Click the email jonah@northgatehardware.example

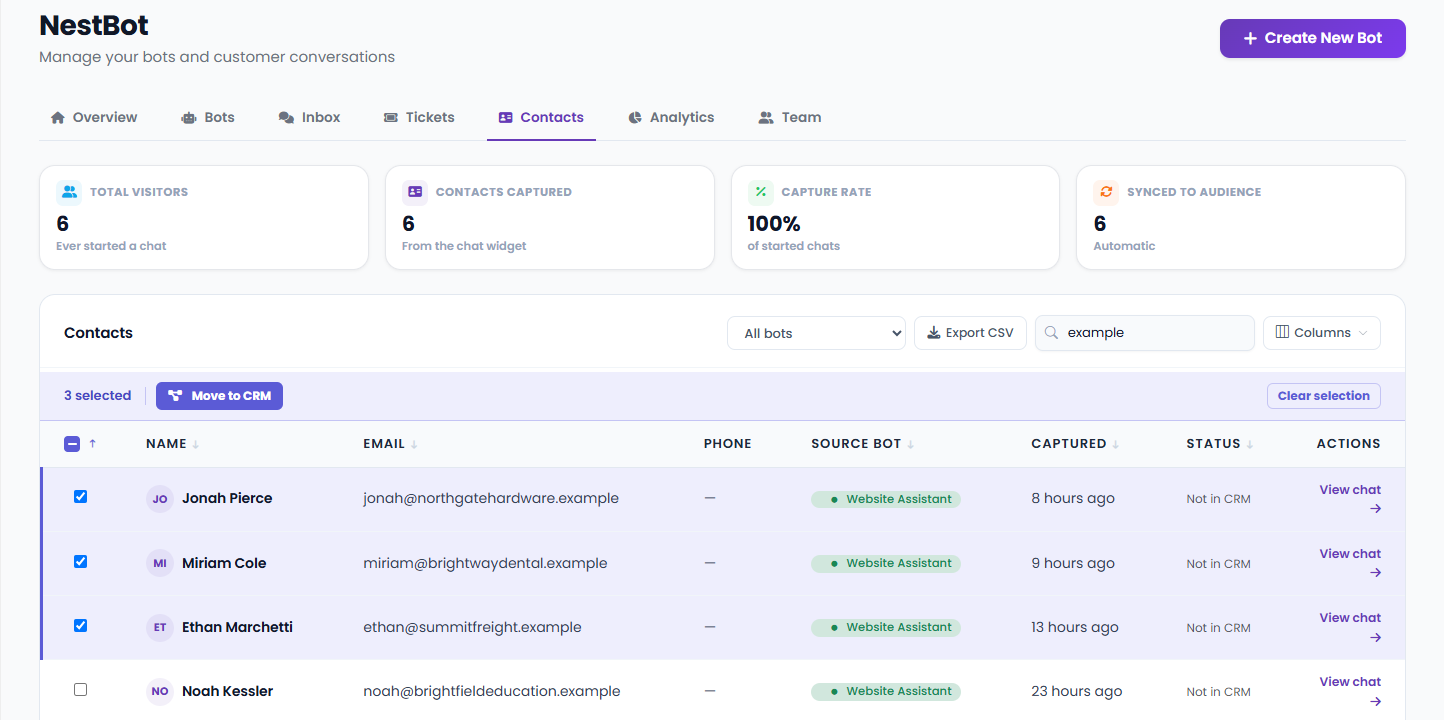click(x=491, y=498)
